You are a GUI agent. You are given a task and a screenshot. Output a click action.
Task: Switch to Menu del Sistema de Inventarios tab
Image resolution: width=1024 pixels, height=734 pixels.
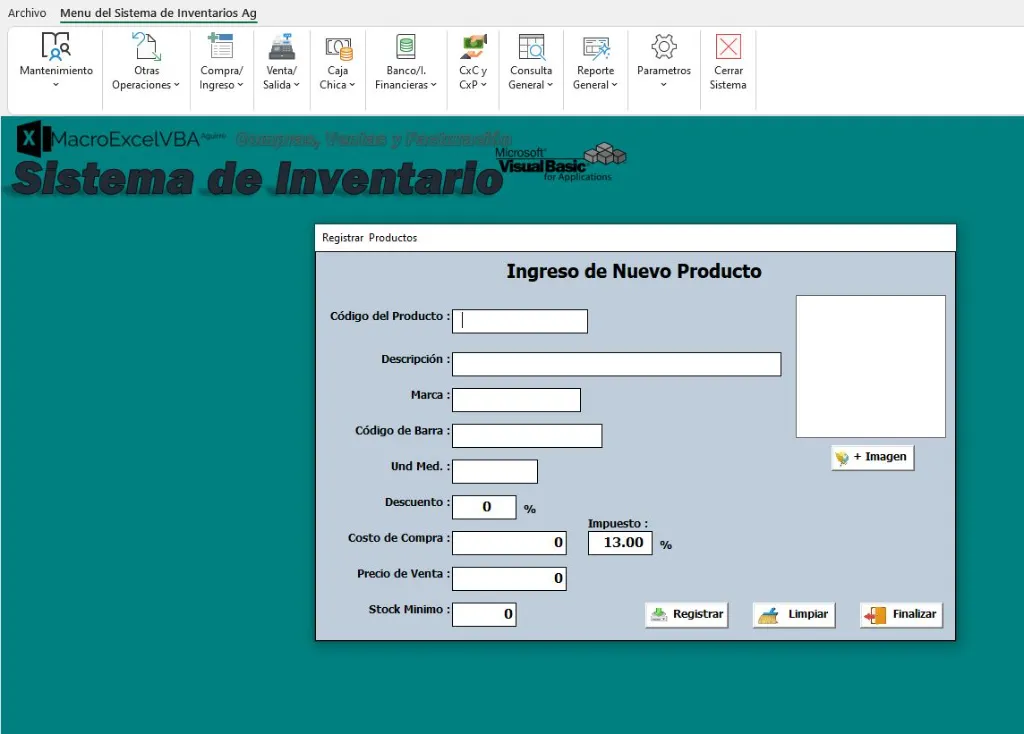[158, 13]
